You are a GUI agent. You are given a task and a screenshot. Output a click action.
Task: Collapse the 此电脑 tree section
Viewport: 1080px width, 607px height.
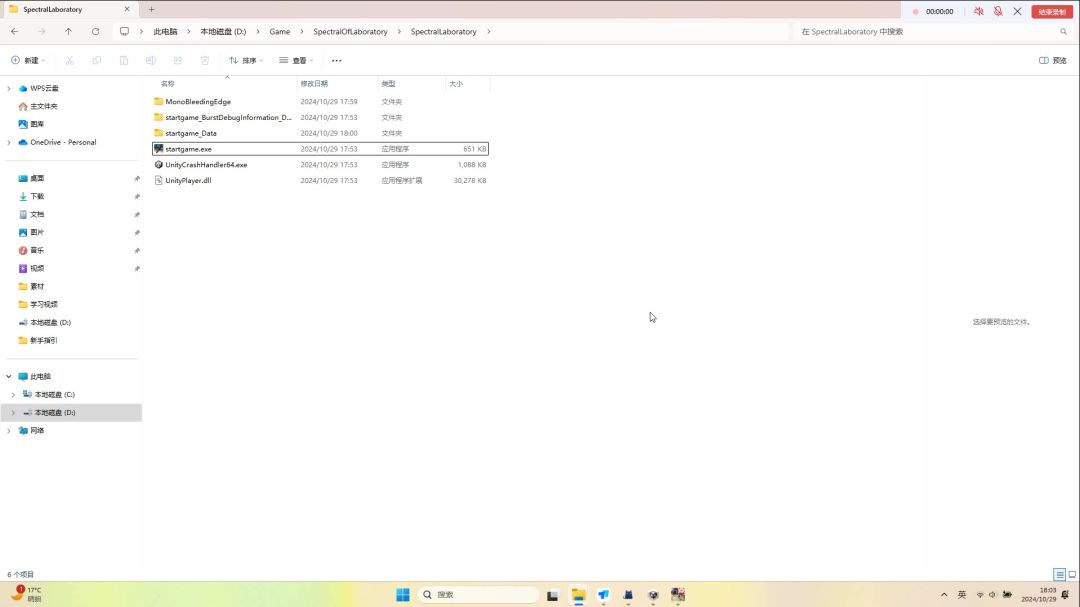coord(9,377)
